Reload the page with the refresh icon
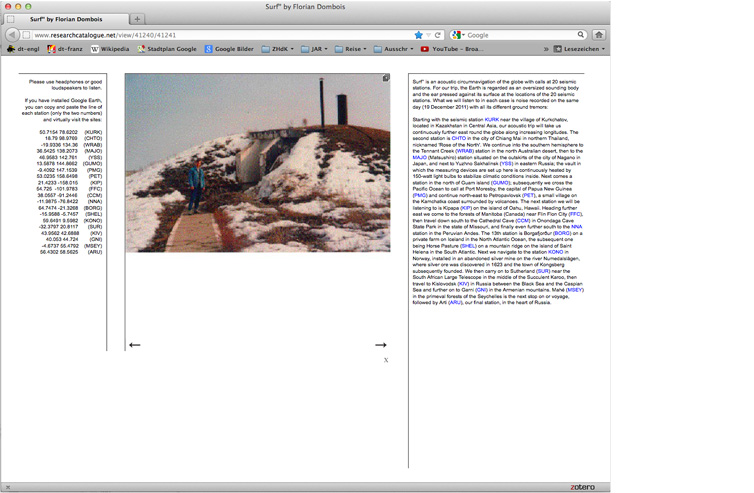The width and height of the screenshot is (754, 493). (438, 35)
